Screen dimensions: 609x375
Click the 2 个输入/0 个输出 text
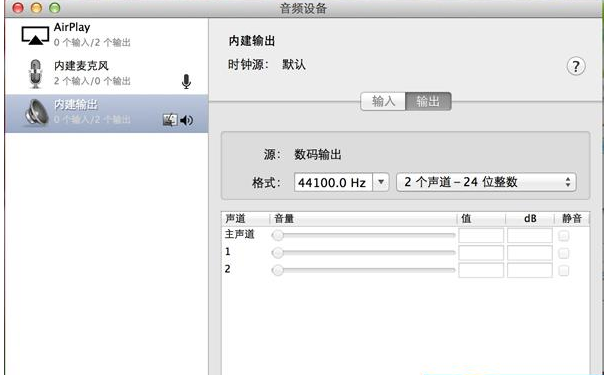(x=92, y=81)
